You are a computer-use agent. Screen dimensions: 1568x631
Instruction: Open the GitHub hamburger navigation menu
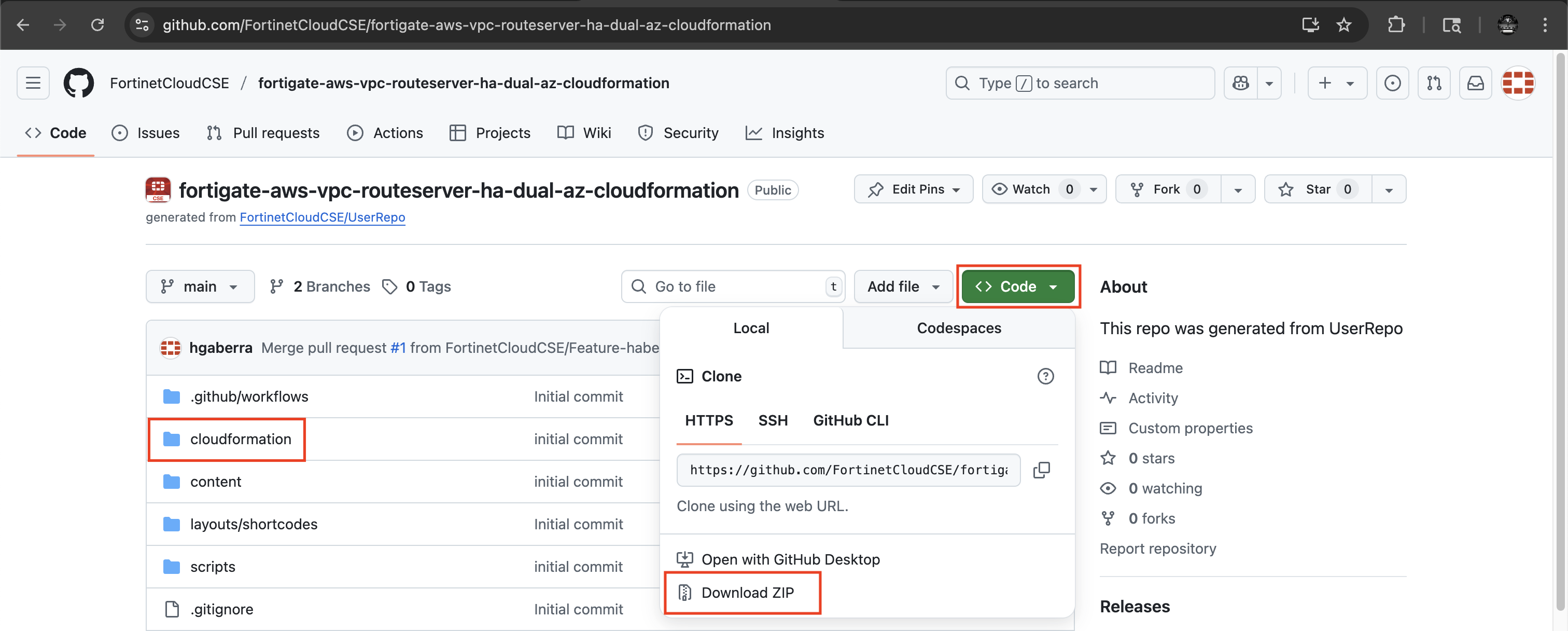(x=33, y=83)
